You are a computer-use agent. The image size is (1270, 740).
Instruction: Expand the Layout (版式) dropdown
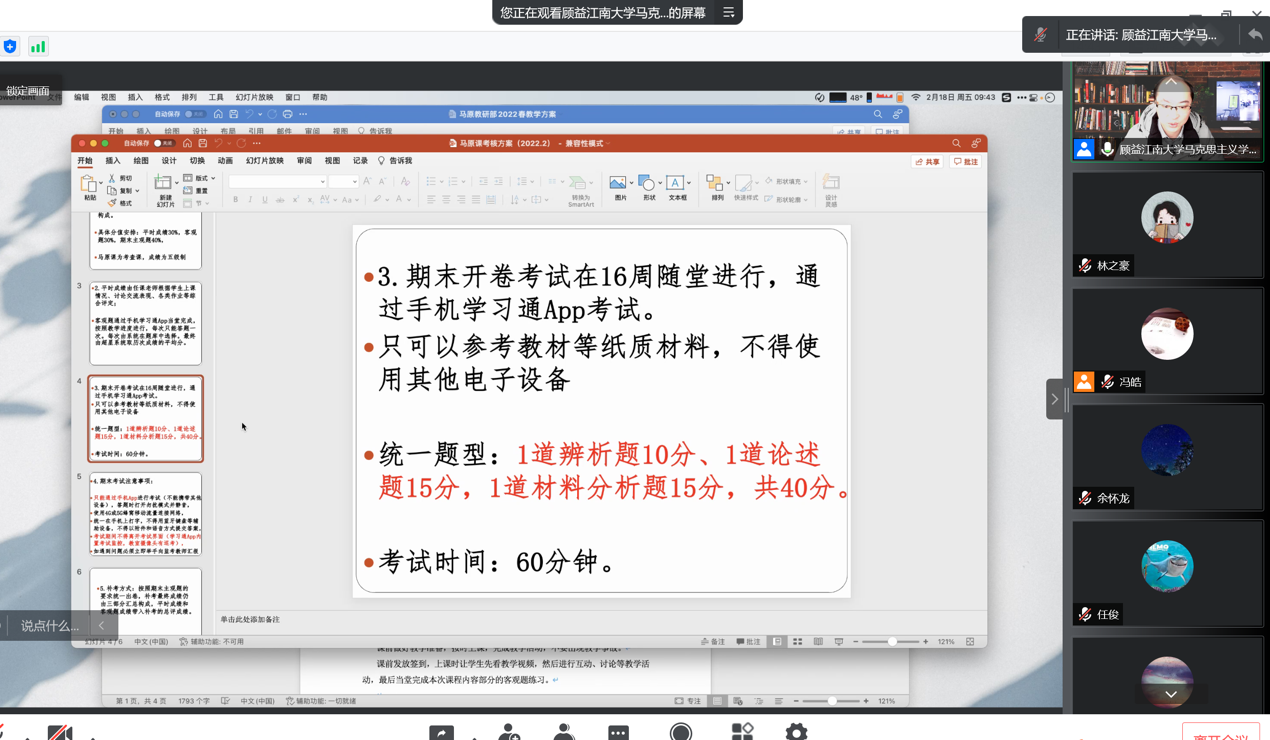(213, 178)
